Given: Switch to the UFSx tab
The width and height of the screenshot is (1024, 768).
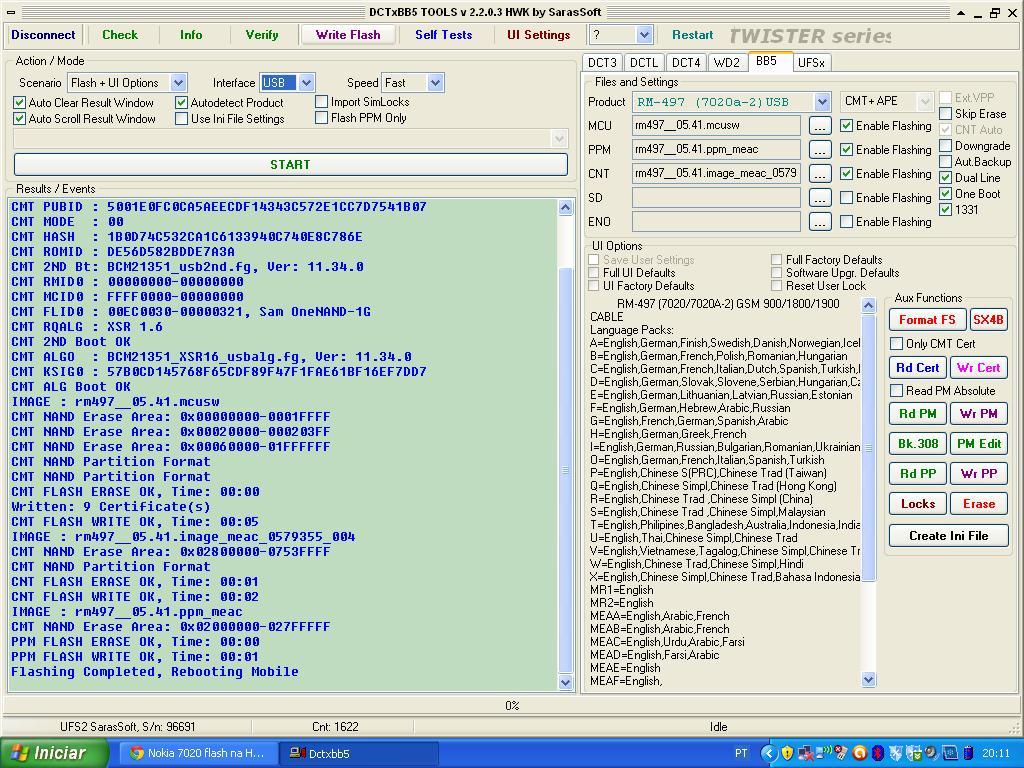Looking at the screenshot, I should tap(812, 63).
